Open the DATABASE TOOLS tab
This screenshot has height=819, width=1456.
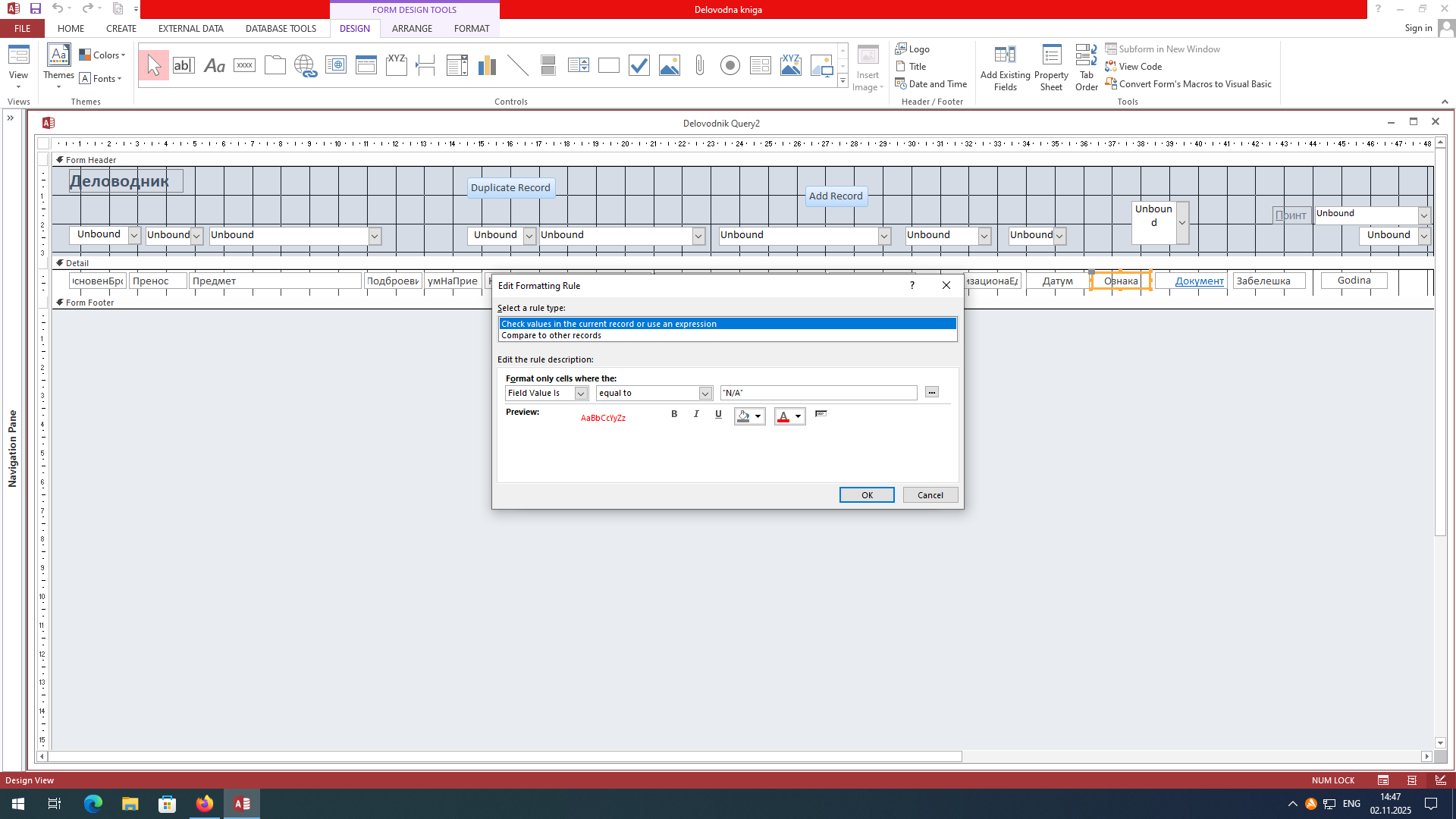(281, 28)
